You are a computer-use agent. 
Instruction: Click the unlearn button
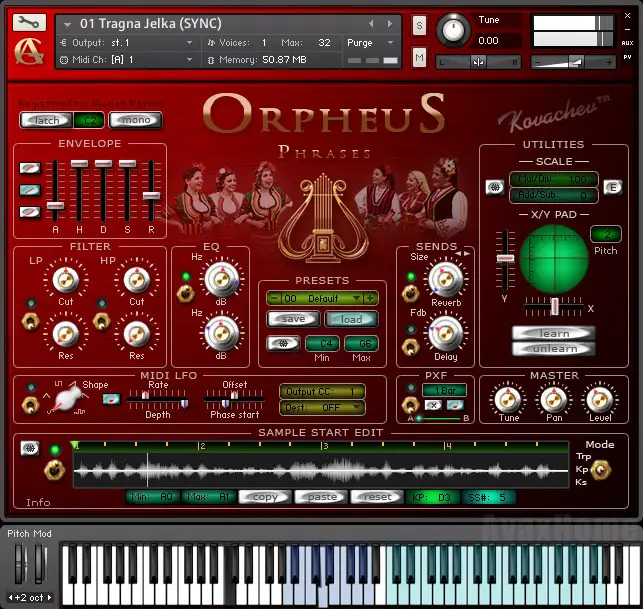pyautogui.click(x=554, y=349)
